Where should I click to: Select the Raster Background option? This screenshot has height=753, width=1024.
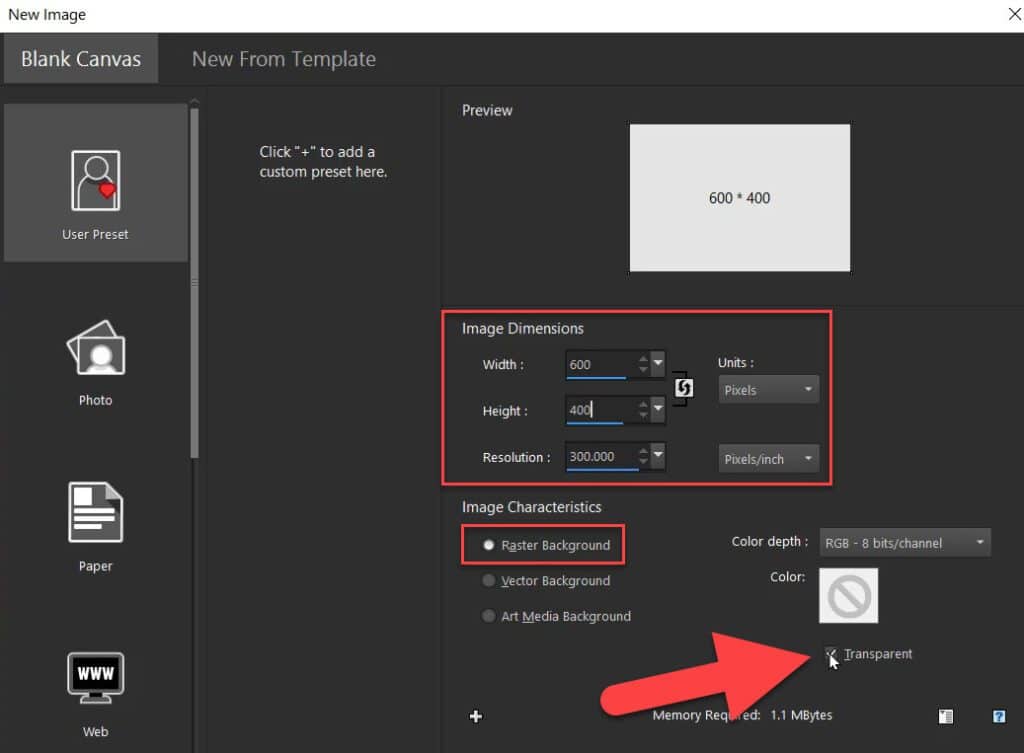click(x=489, y=545)
